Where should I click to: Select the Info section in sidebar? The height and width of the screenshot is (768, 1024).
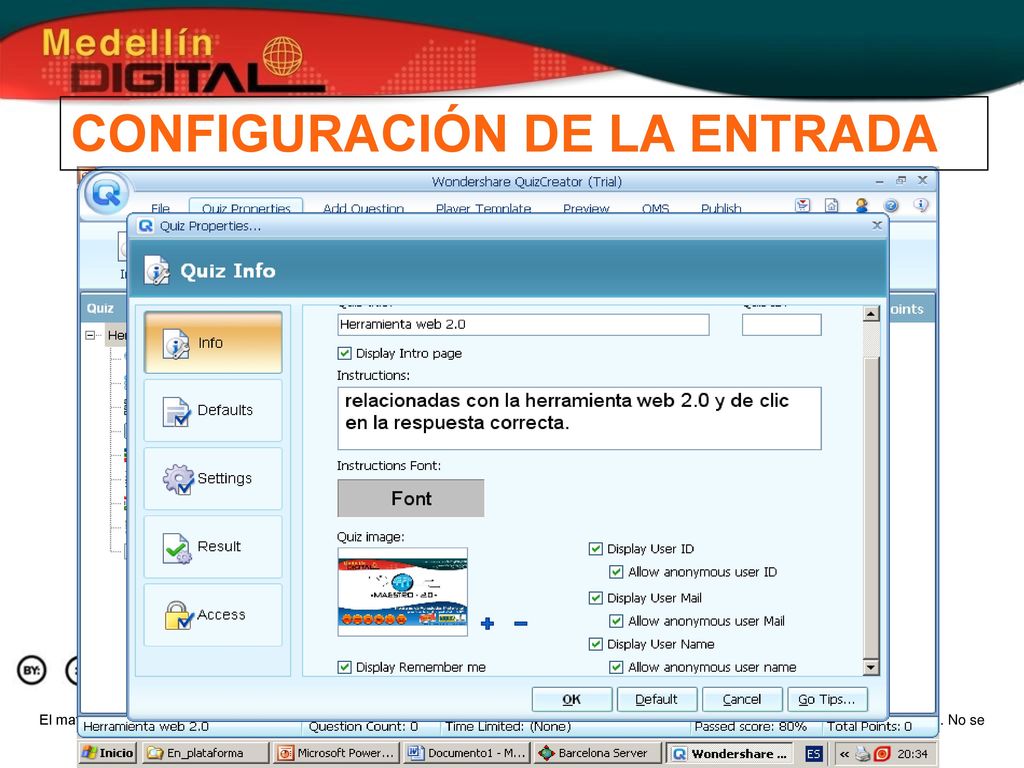point(213,342)
